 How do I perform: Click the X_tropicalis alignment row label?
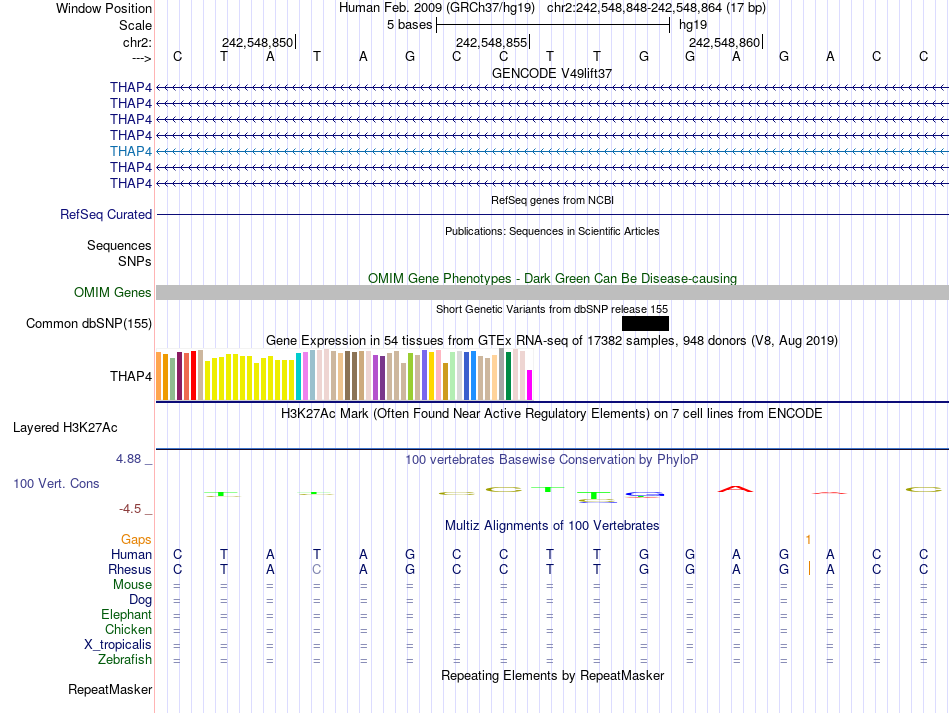[118, 645]
